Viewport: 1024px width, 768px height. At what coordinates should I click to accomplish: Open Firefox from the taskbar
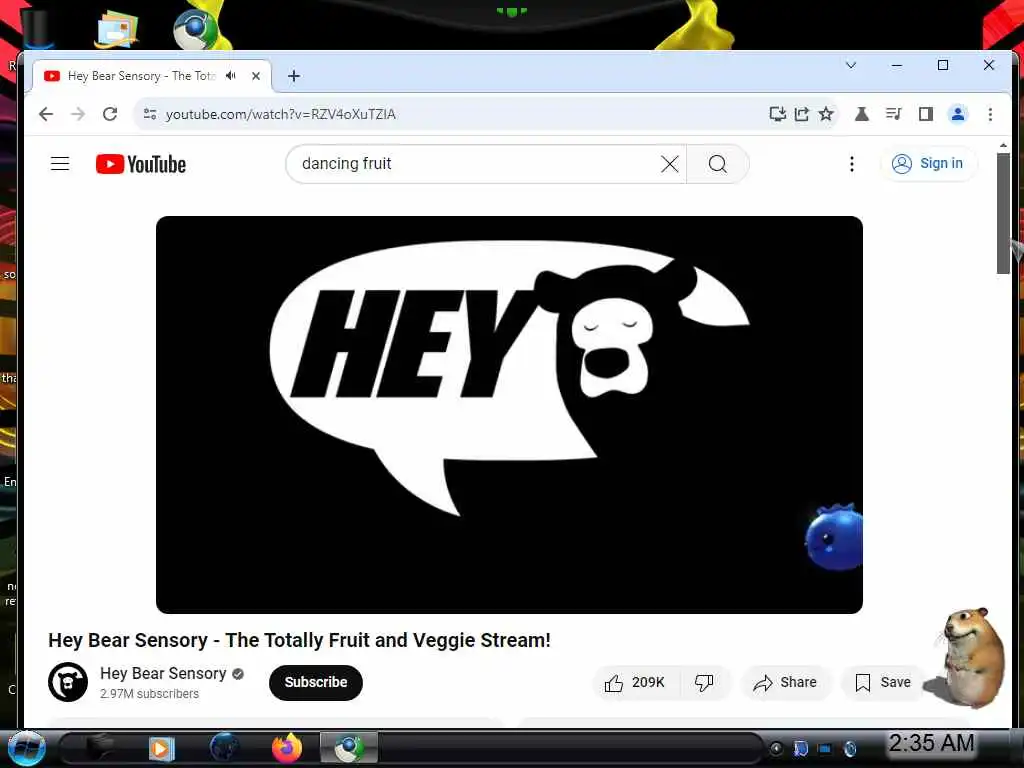click(x=287, y=748)
